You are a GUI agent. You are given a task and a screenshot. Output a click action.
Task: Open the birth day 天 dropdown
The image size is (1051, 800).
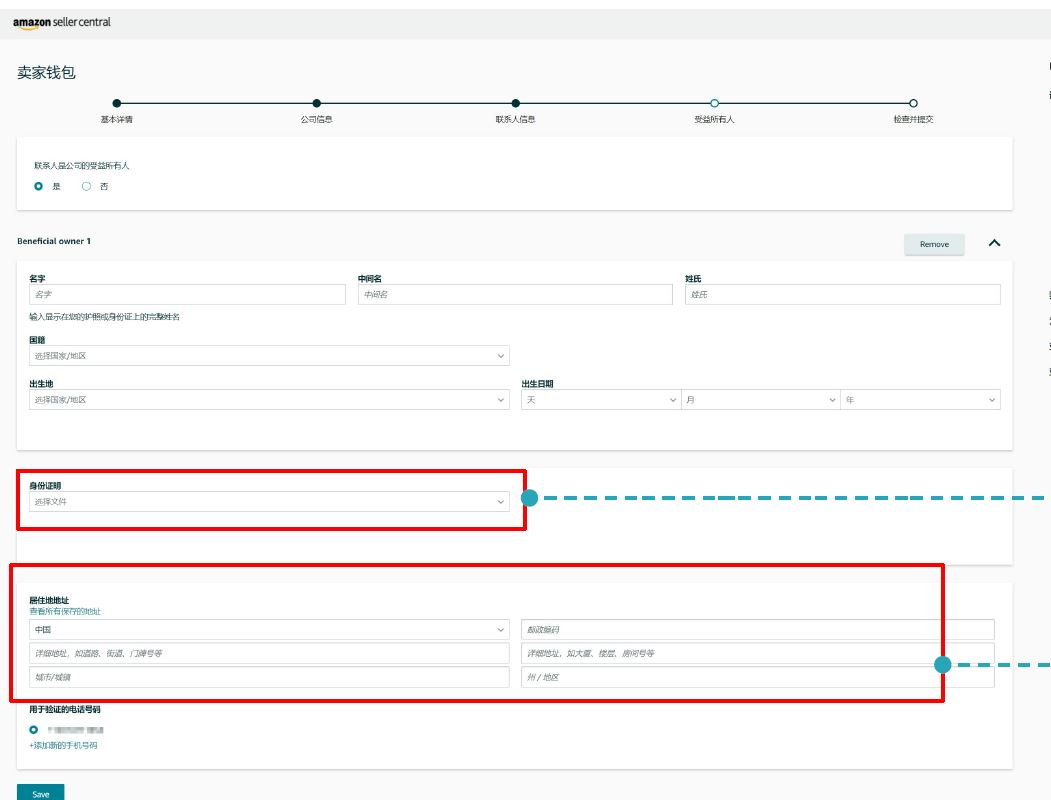601,400
